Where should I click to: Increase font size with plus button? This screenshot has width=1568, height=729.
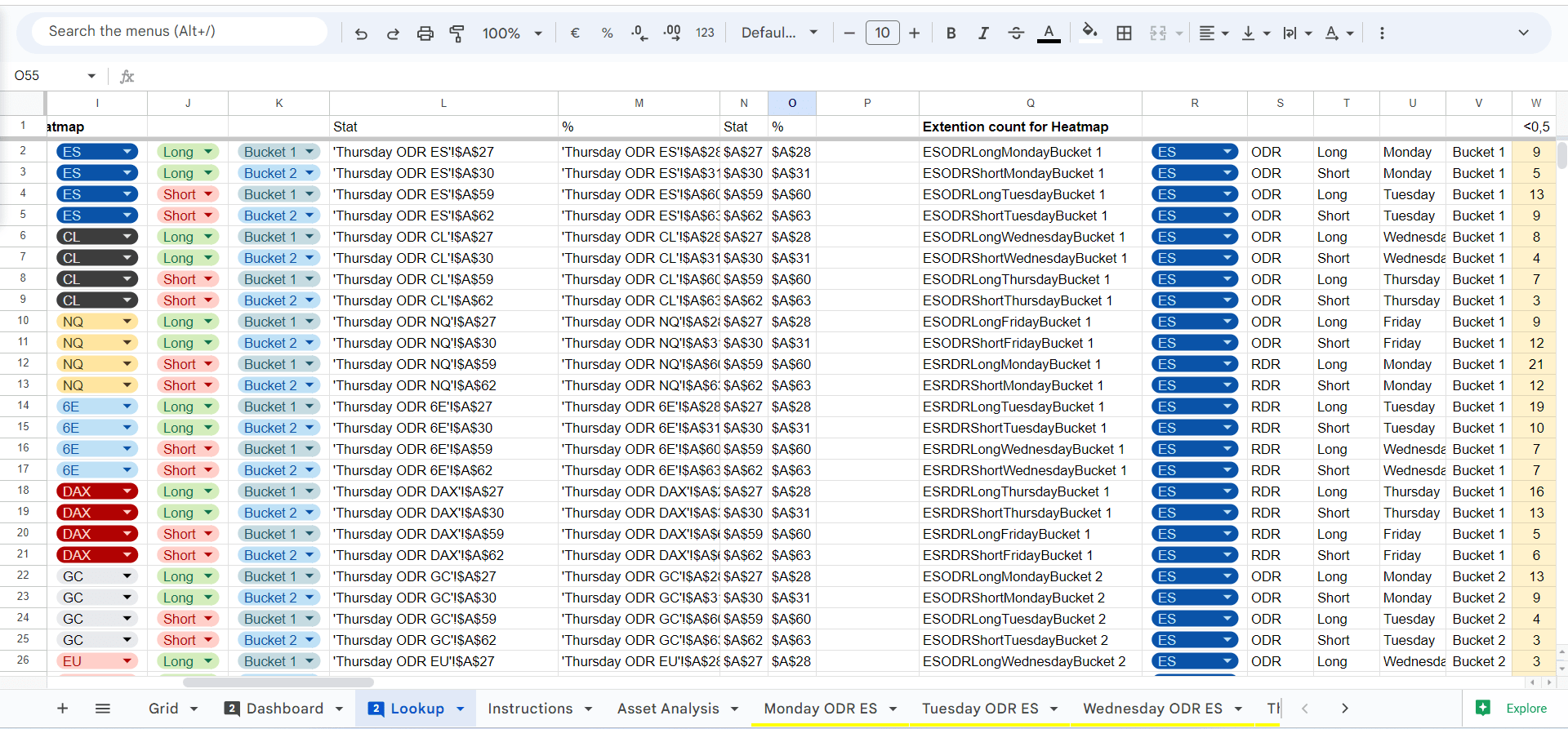[x=914, y=33]
